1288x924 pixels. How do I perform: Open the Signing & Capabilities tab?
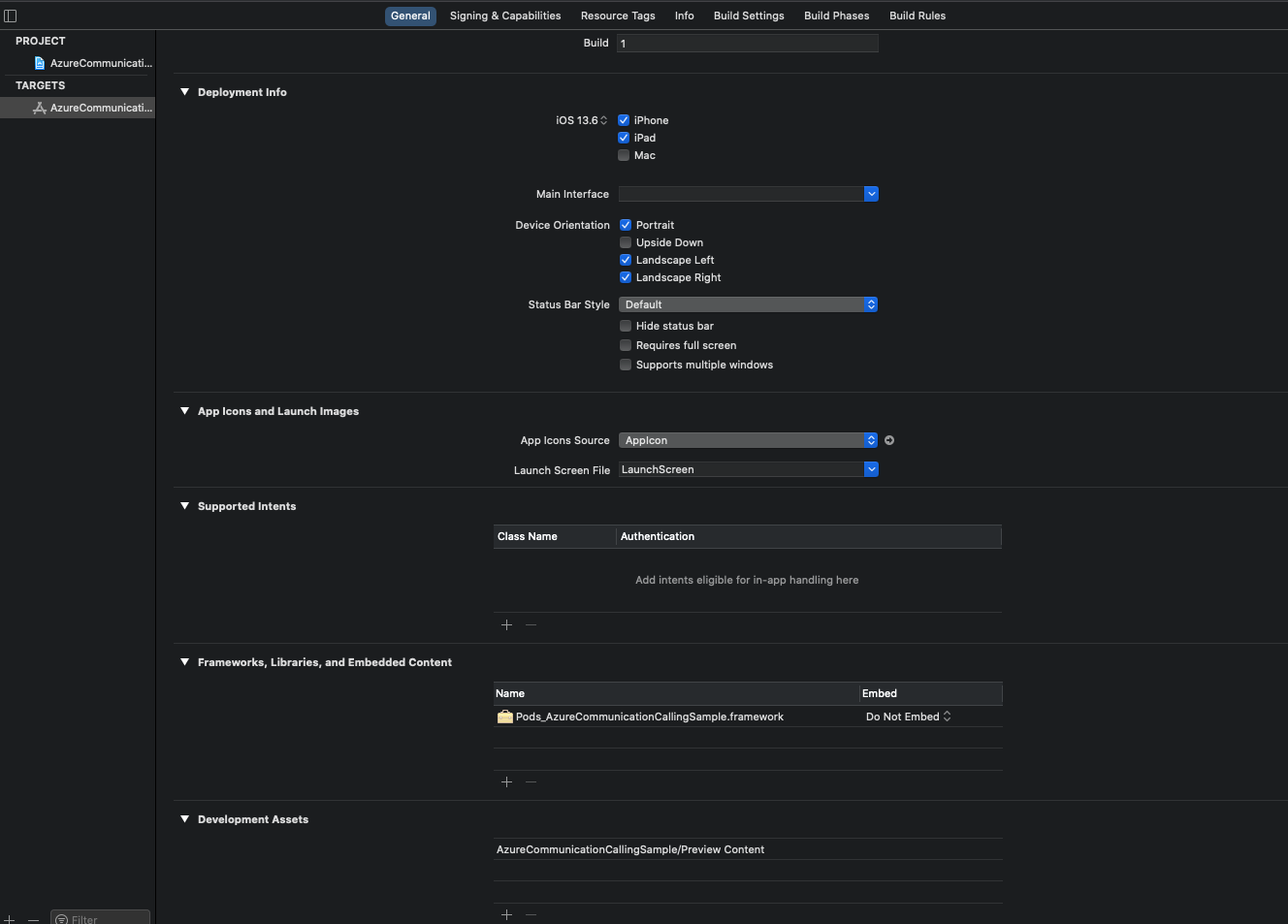tap(505, 16)
